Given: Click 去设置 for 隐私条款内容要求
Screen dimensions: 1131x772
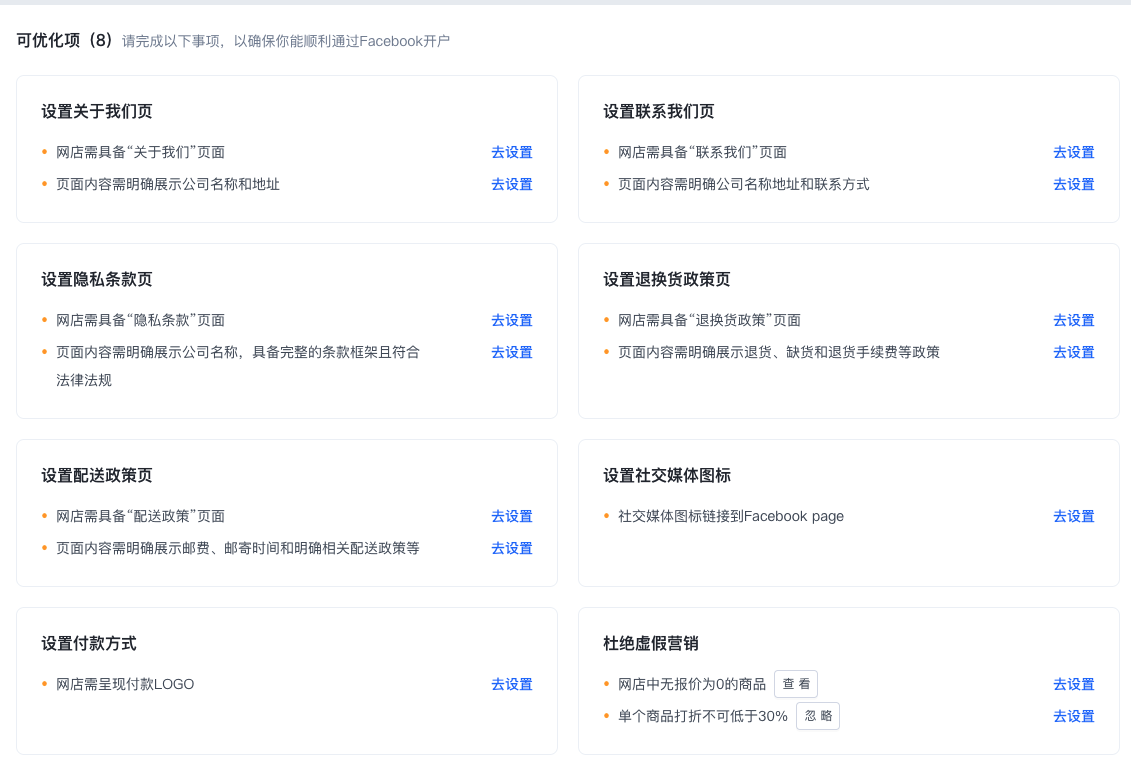Looking at the screenshot, I should pos(512,352).
